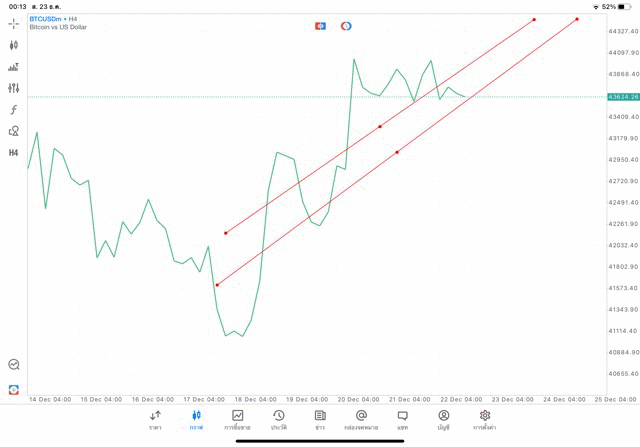Open the ข่าว (News) tab

tap(320, 420)
